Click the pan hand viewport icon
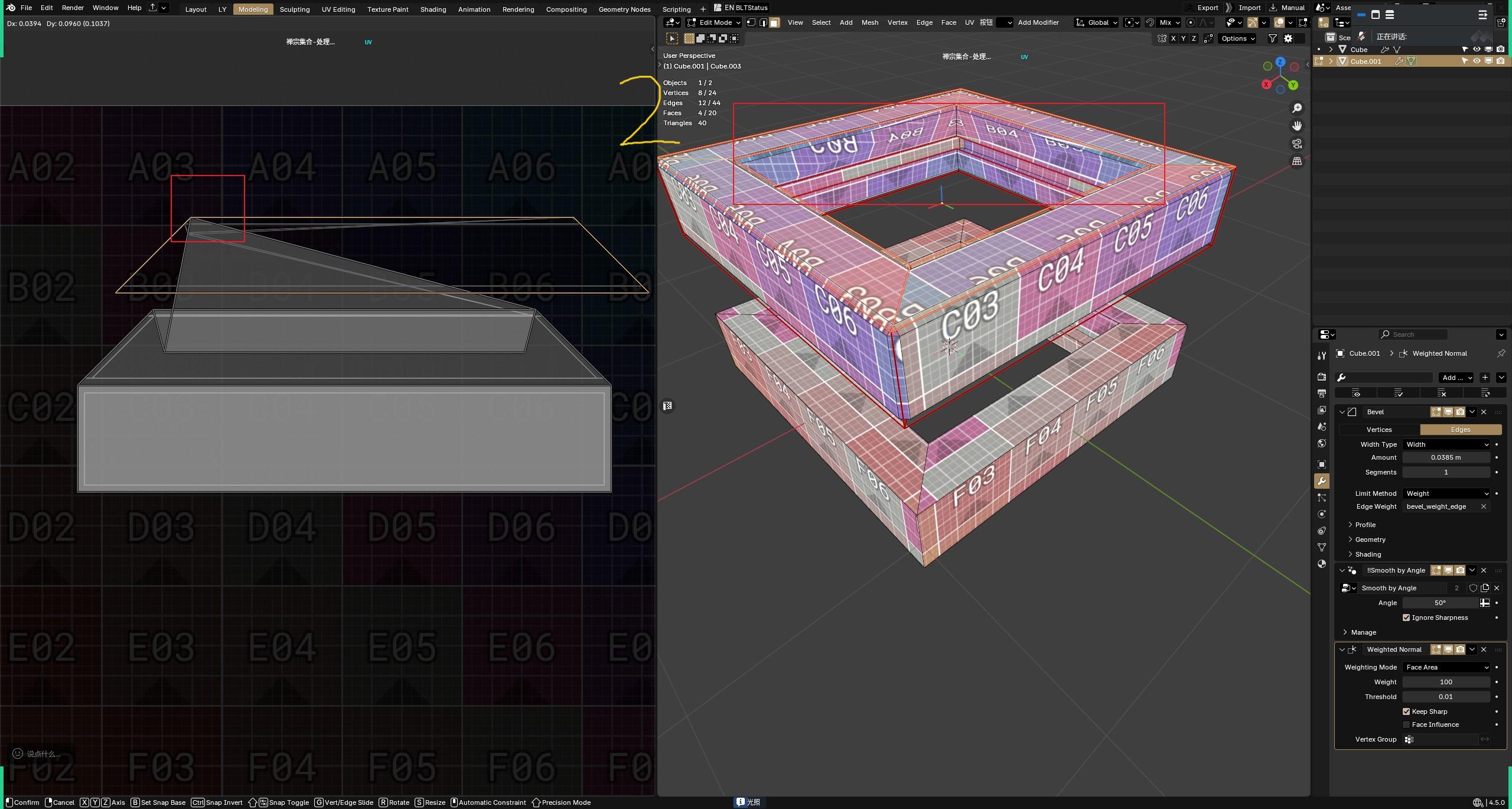 click(x=1297, y=126)
